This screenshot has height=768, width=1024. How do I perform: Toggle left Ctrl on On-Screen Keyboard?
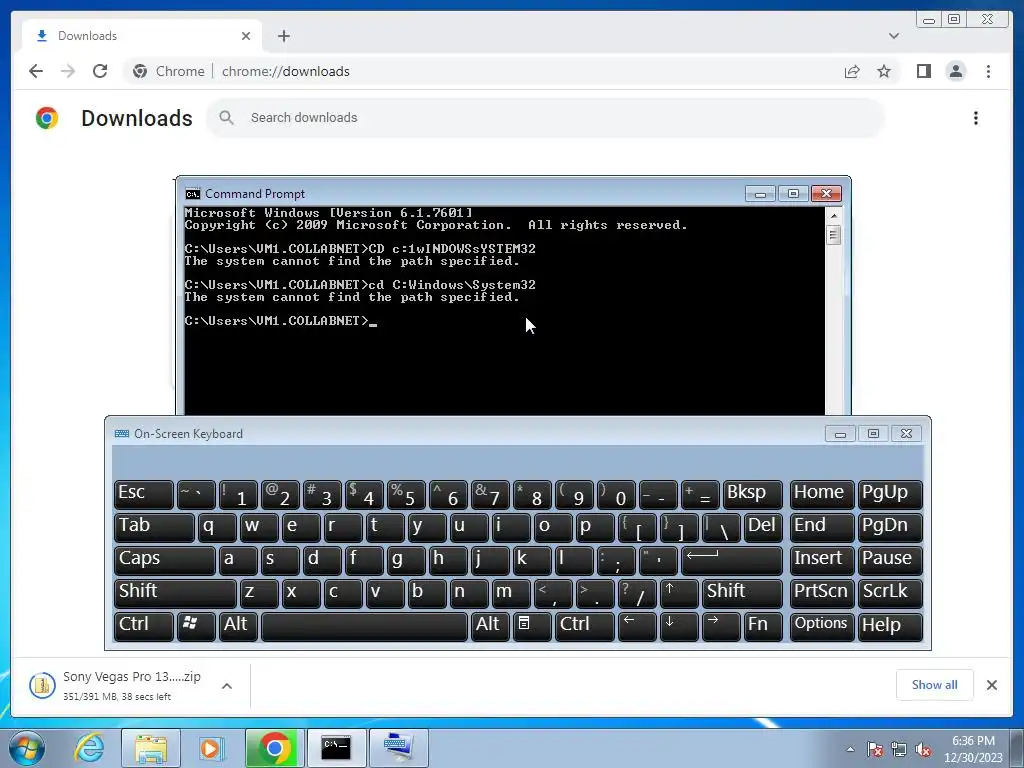144,626
